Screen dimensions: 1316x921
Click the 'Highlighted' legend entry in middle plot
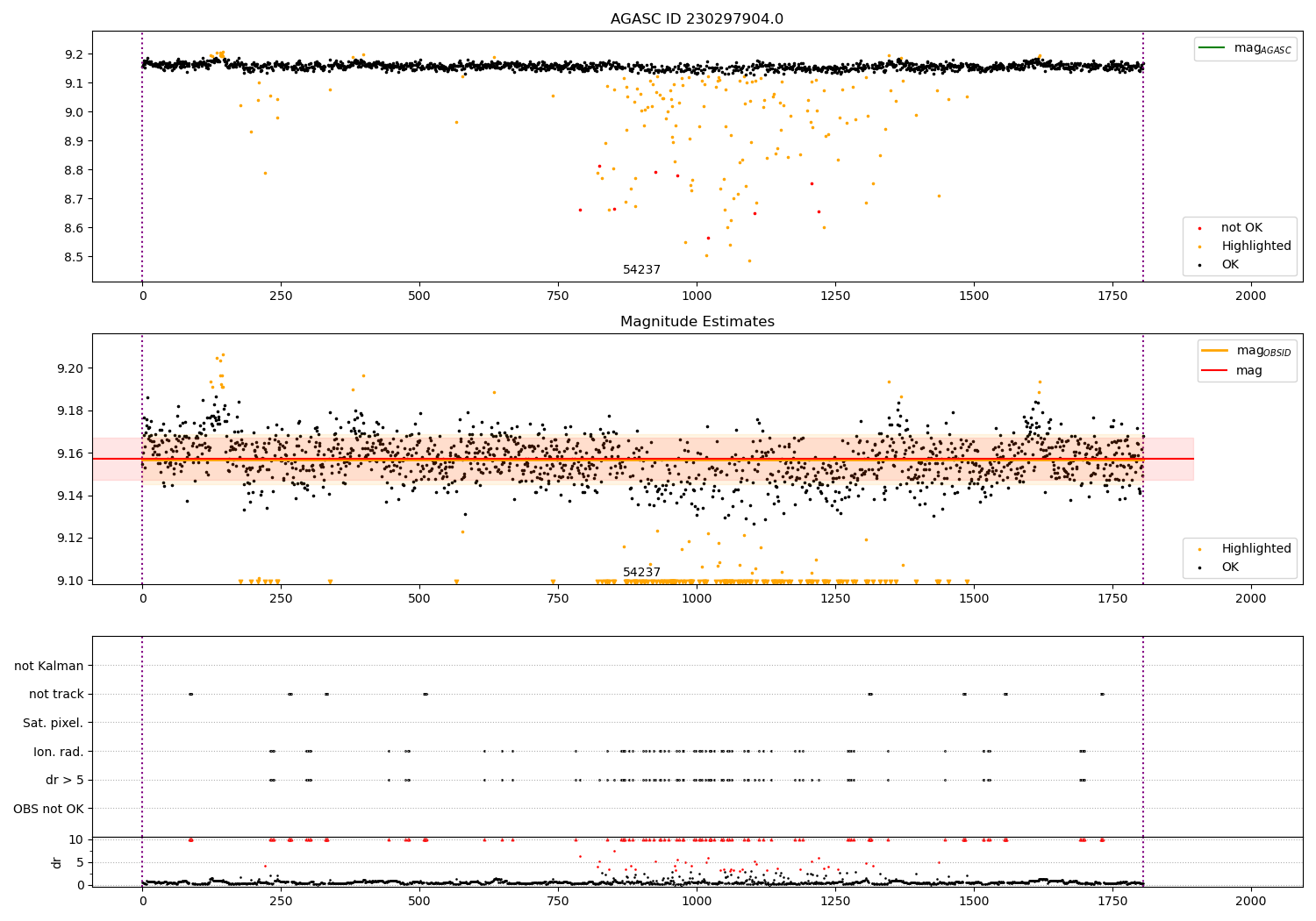pos(1255,549)
